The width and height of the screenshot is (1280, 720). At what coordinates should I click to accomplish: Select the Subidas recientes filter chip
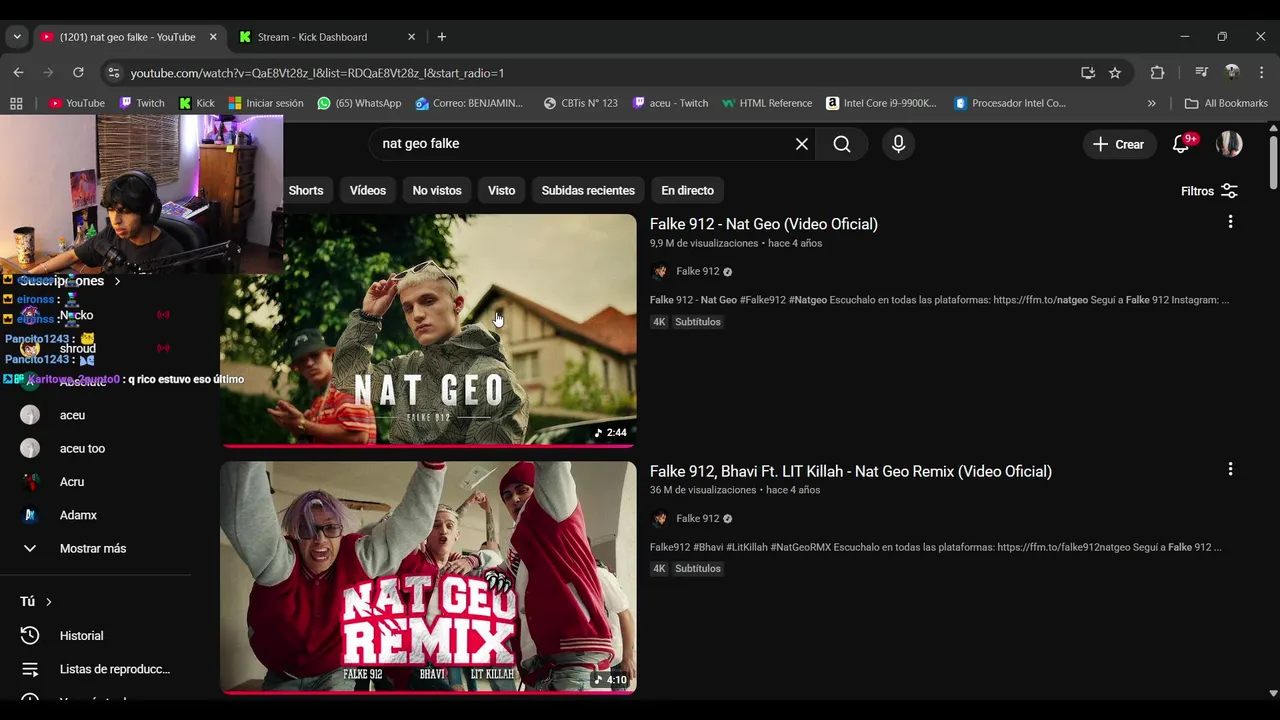pos(588,191)
